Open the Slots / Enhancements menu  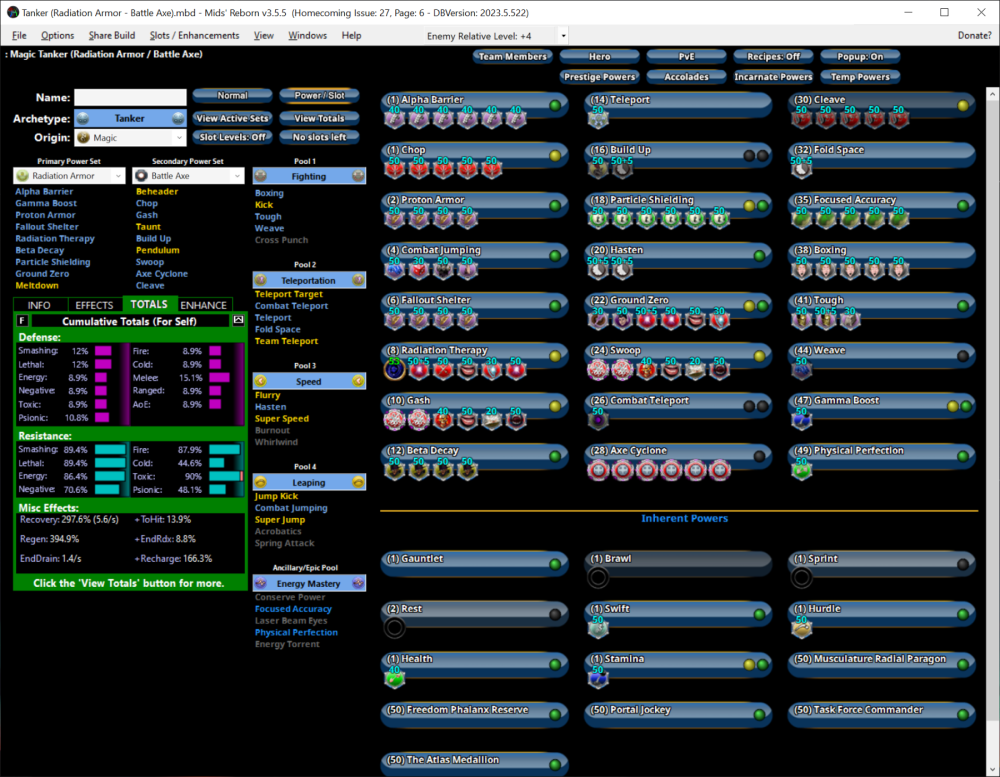point(194,36)
